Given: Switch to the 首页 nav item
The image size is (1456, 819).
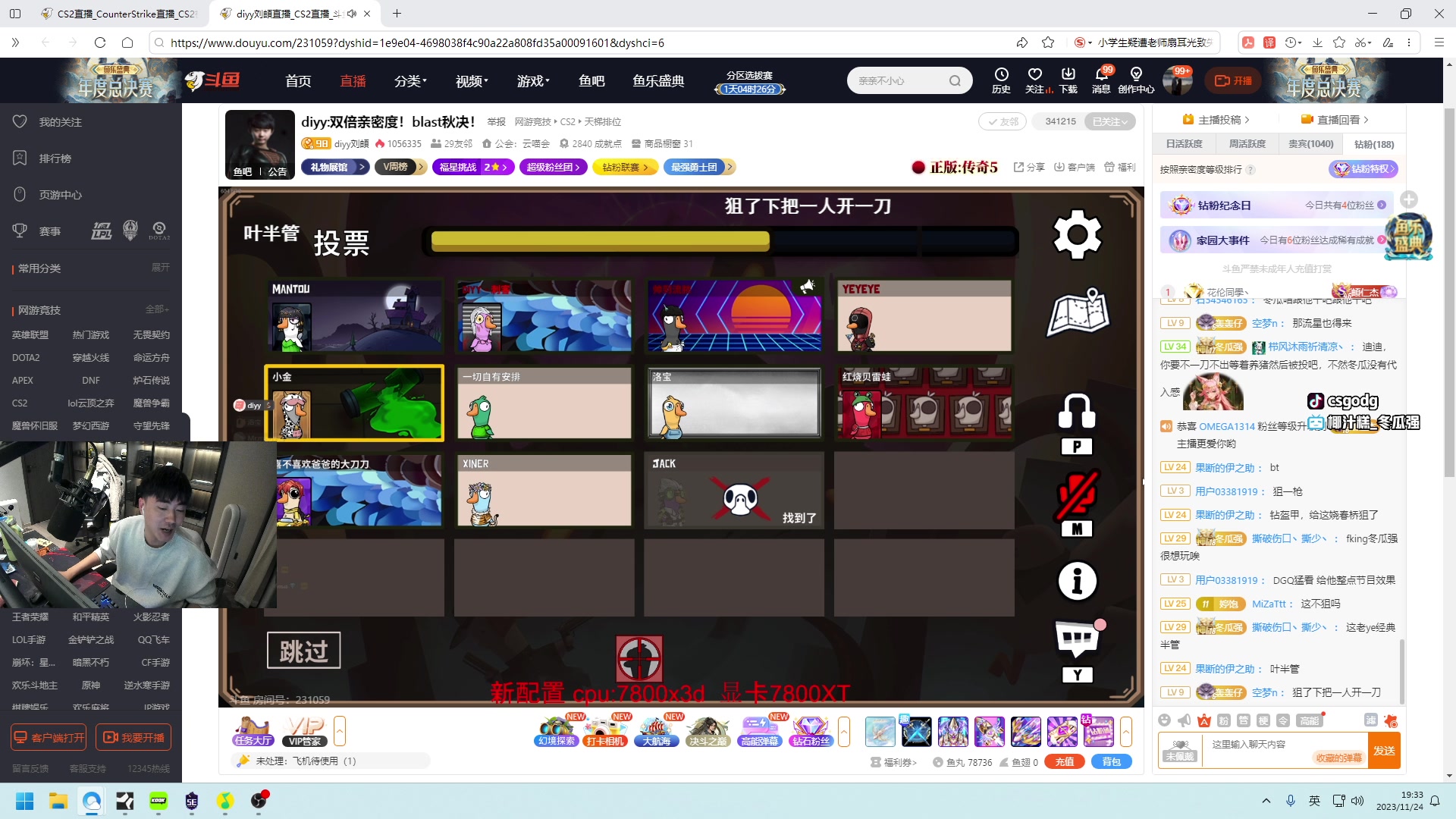Looking at the screenshot, I should coord(298,80).
